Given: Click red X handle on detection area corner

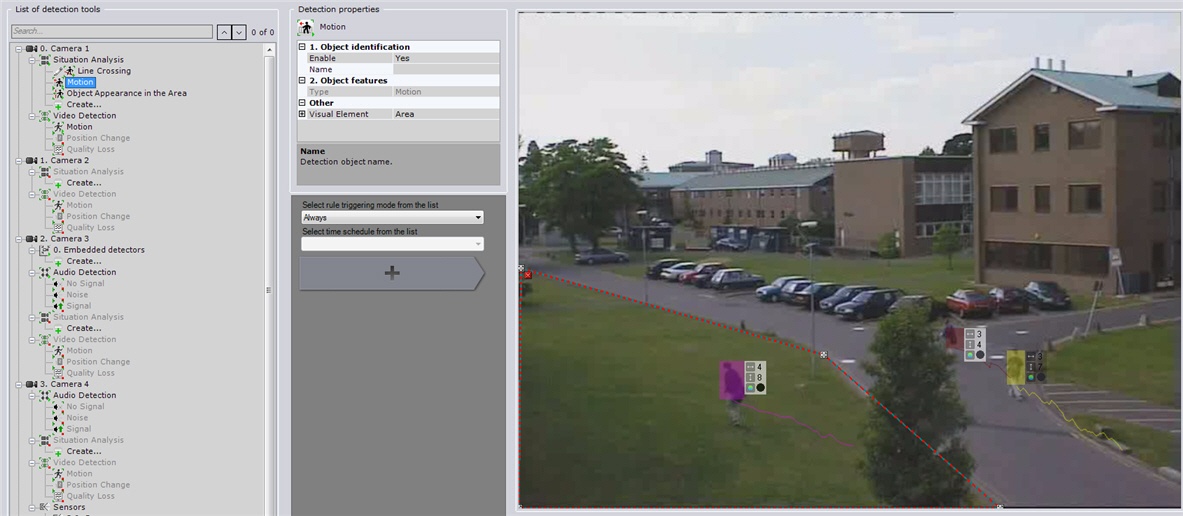Looking at the screenshot, I should [x=527, y=274].
